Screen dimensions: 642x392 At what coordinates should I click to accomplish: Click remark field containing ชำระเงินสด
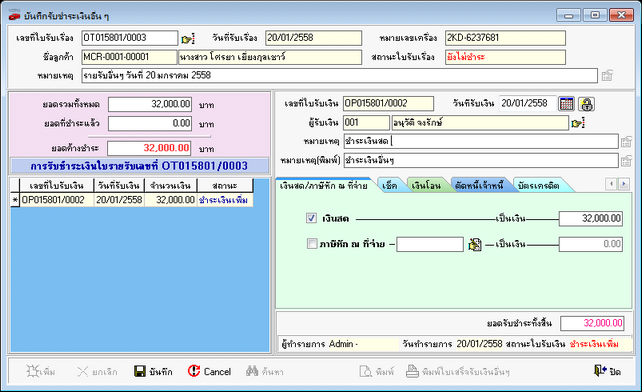481,142
